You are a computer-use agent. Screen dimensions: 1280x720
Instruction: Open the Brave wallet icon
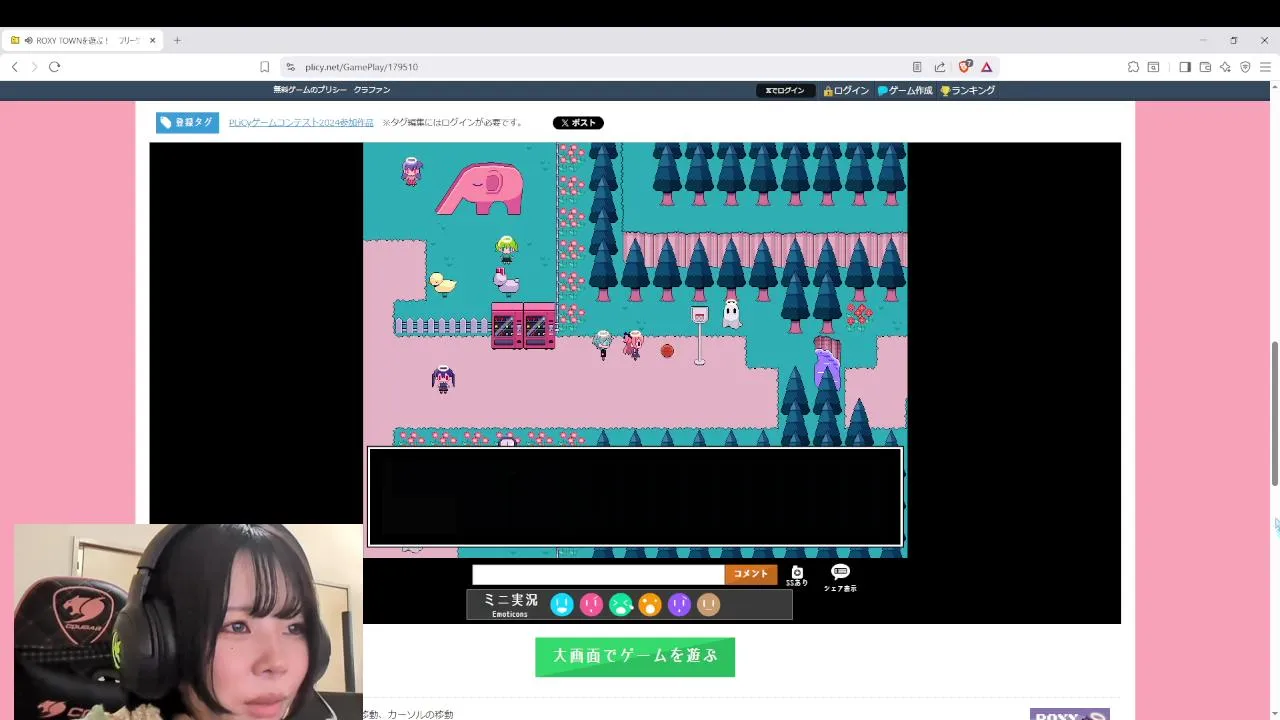click(1205, 67)
